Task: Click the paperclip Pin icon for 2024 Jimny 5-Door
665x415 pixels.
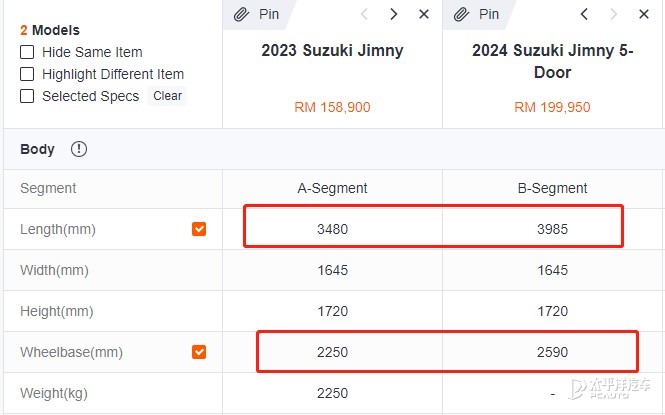Action: pyautogui.click(x=461, y=14)
